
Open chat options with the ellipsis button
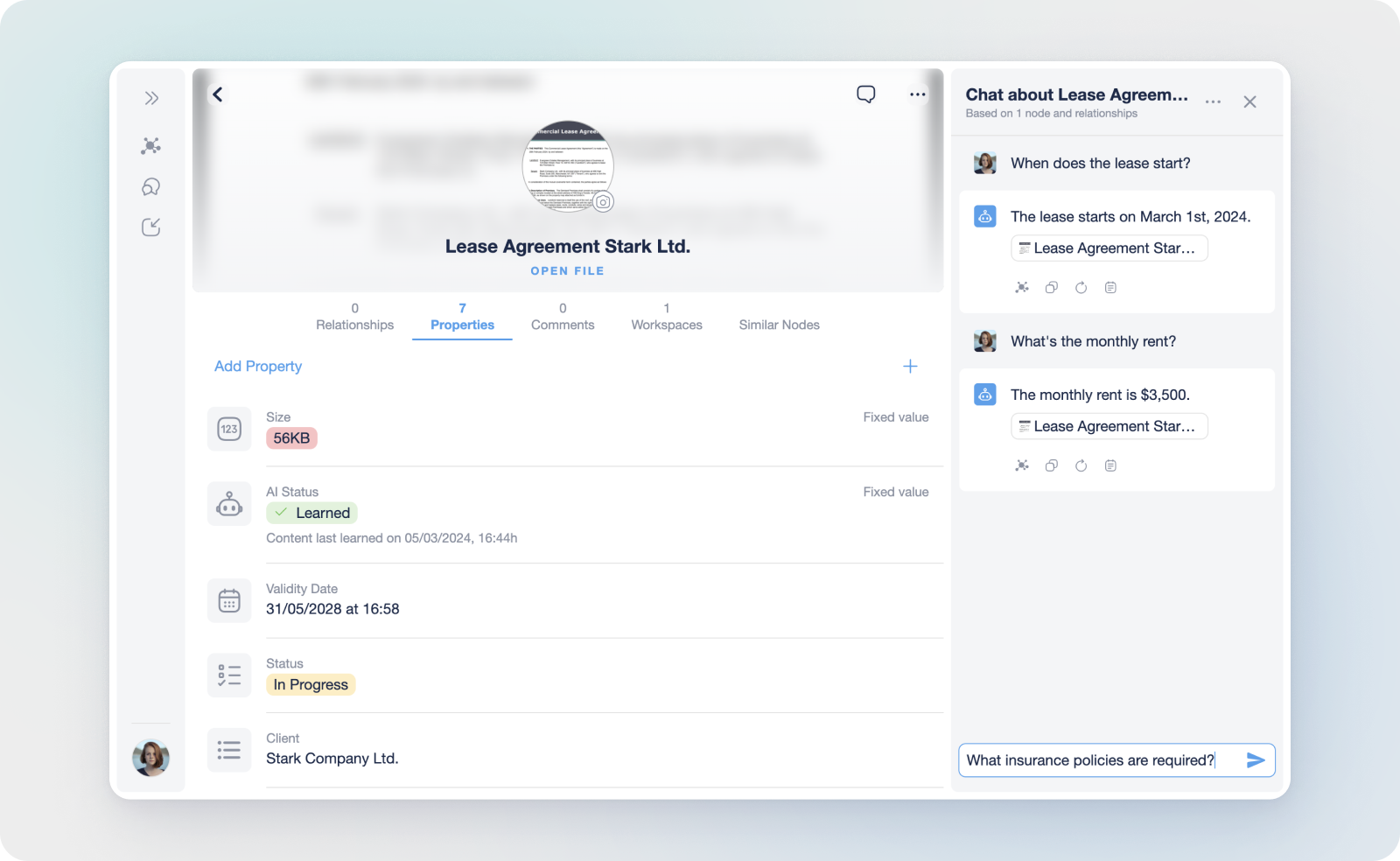(1213, 101)
